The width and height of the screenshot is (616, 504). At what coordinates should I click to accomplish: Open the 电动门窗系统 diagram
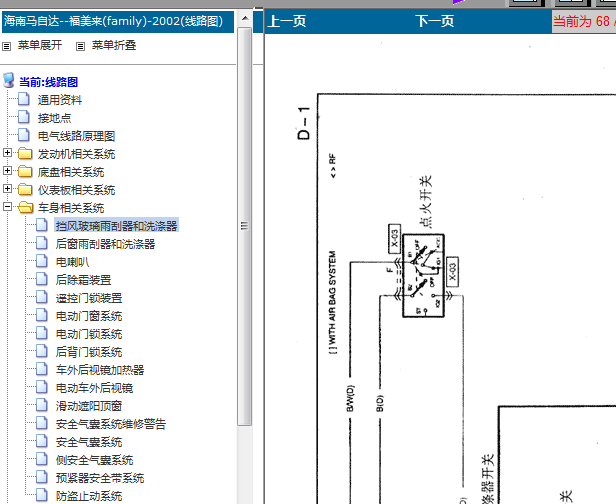[x=89, y=316]
